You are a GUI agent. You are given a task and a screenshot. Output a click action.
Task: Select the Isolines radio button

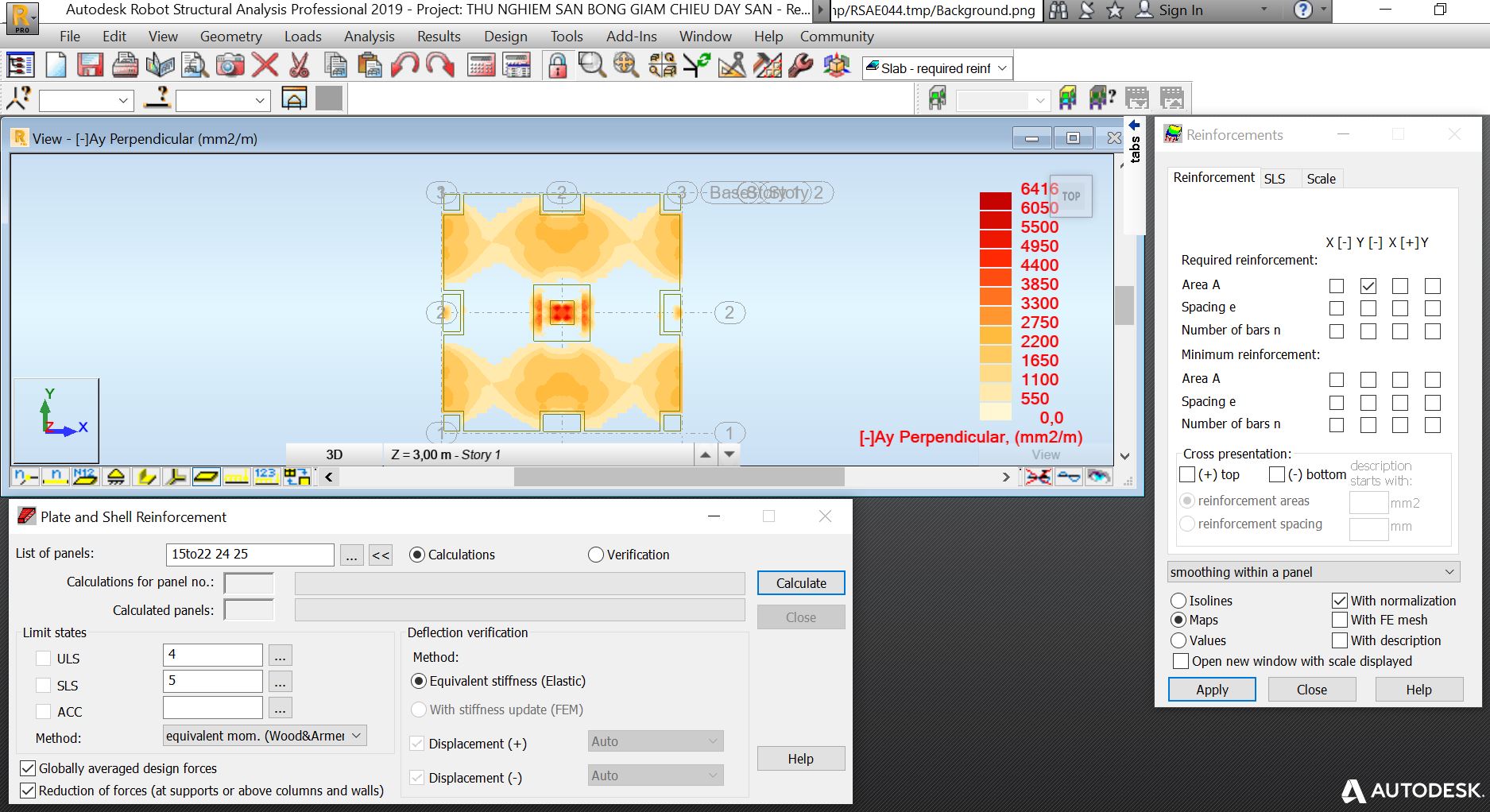coord(1178,601)
